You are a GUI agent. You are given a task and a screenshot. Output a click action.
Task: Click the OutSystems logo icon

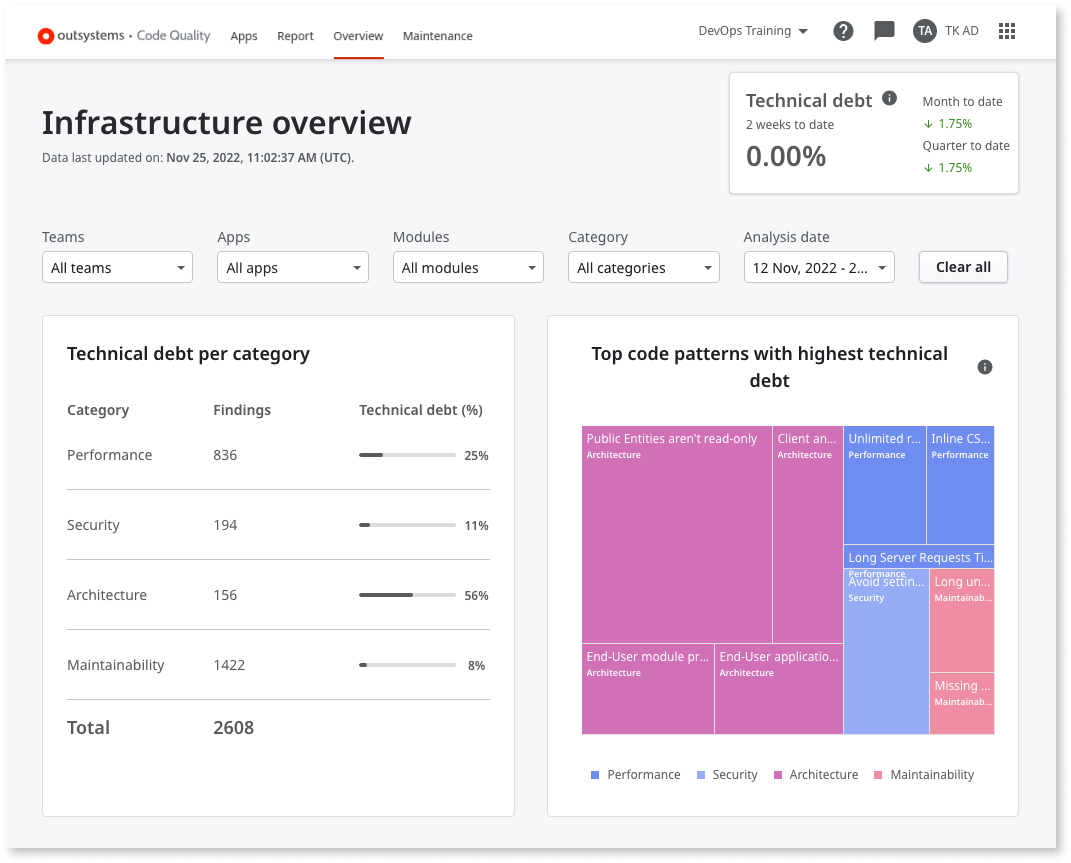tap(46, 36)
